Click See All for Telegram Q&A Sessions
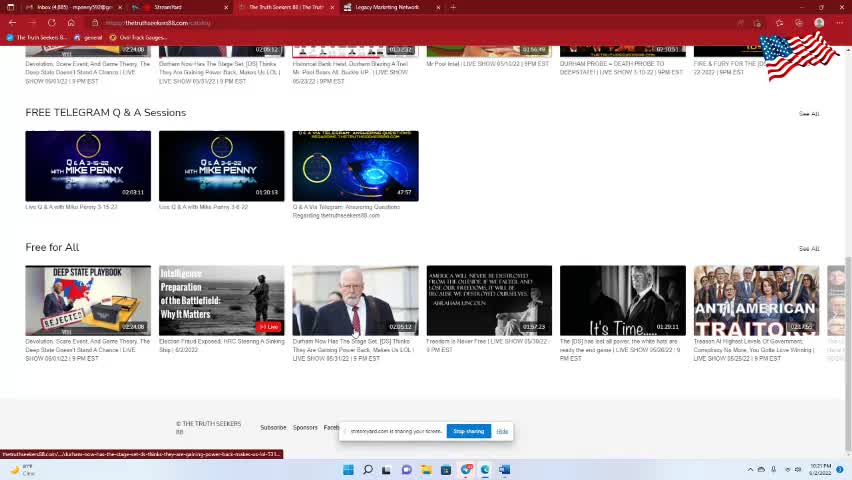The width and height of the screenshot is (852, 480). (x=809, y=114)
